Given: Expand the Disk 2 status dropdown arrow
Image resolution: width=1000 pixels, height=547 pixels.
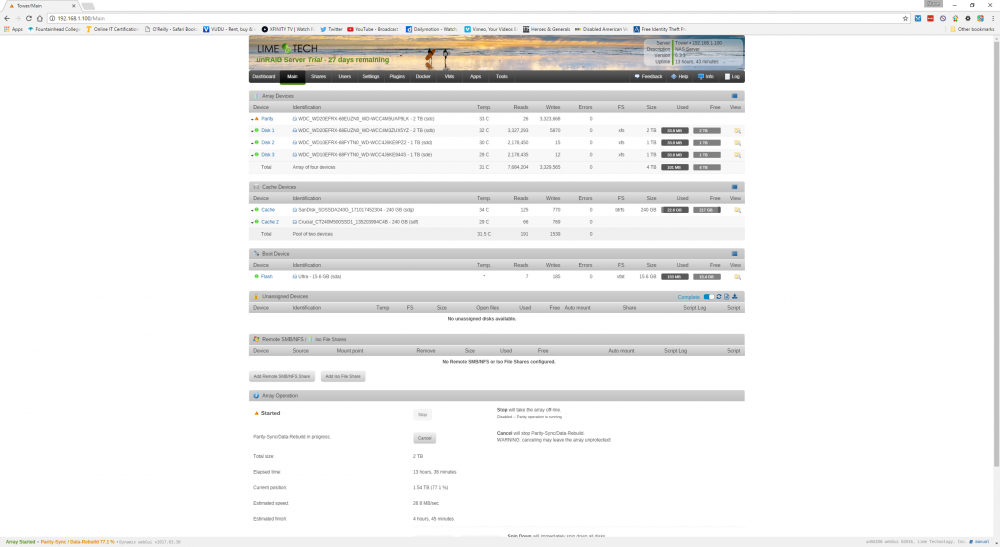Looking at the screenshot, I should 252,143.
